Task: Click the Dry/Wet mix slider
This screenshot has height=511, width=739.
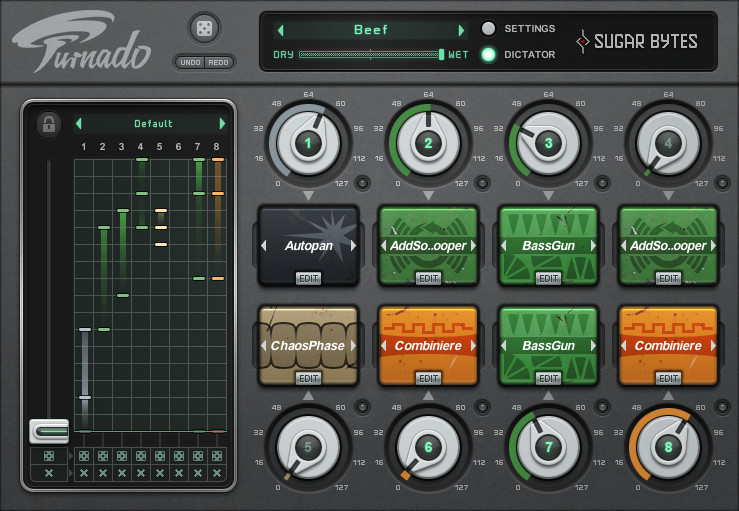Action: [371, 55]
